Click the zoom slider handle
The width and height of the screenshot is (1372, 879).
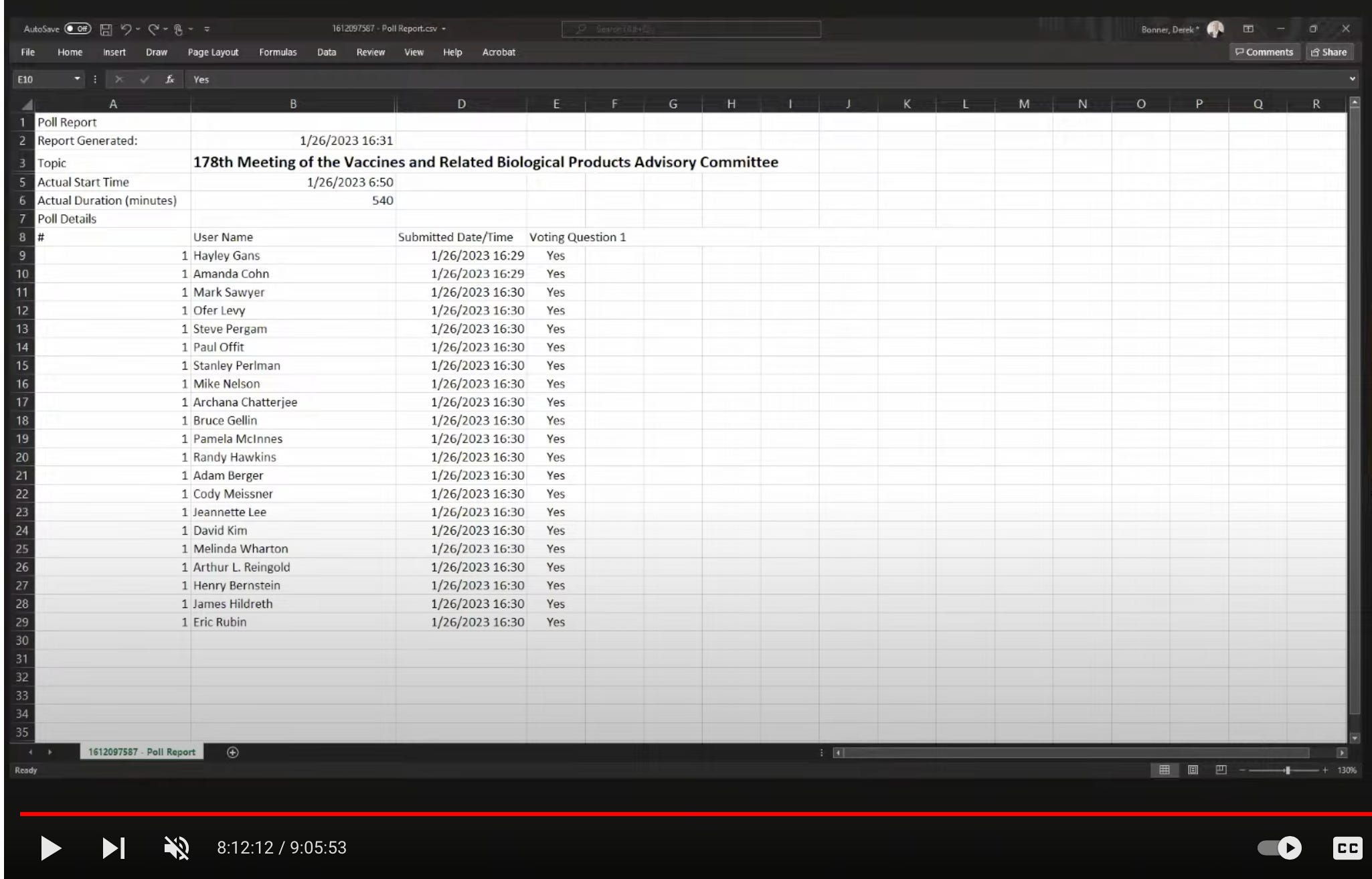pyautogui.click(x=1287, y=770)
